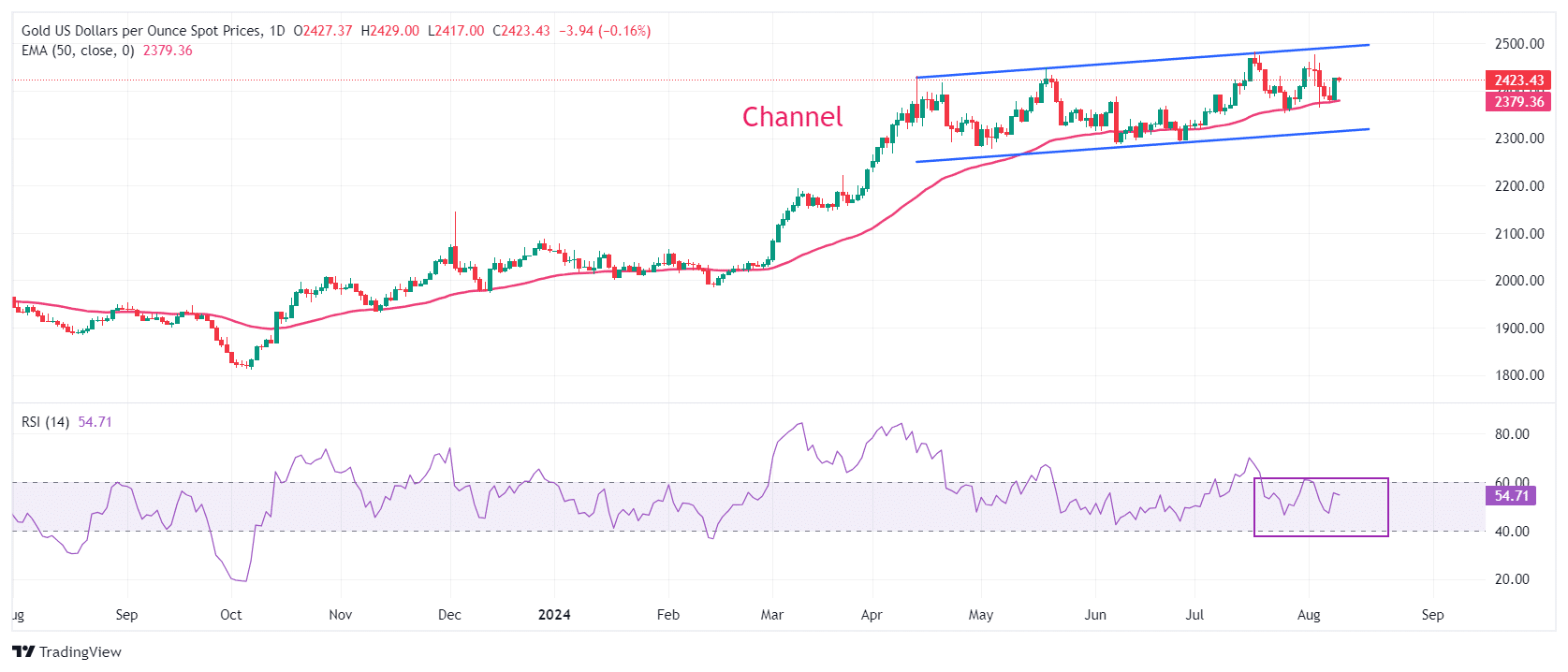The width and height of the screenshot is (1568, 672).
Task: Open the TradingView link text
Action: (x=81, y=651)
